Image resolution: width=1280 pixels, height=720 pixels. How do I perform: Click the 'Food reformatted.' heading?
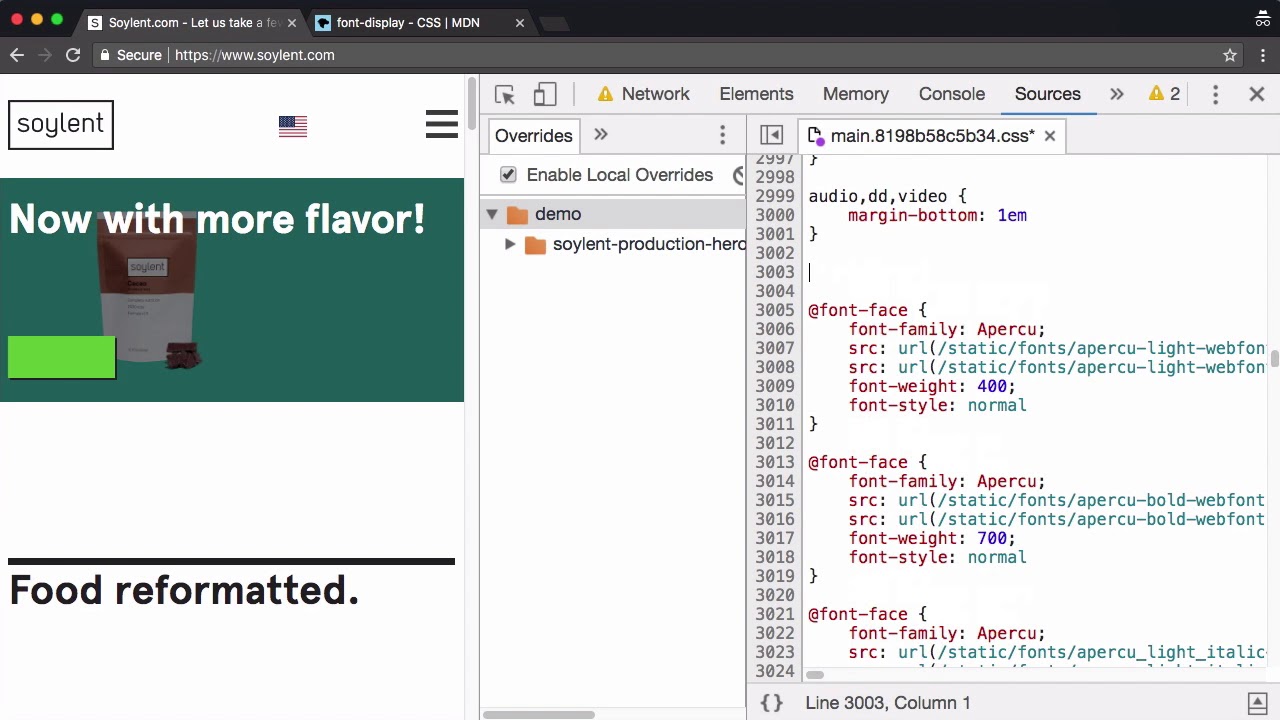click(x=184, y=590)
